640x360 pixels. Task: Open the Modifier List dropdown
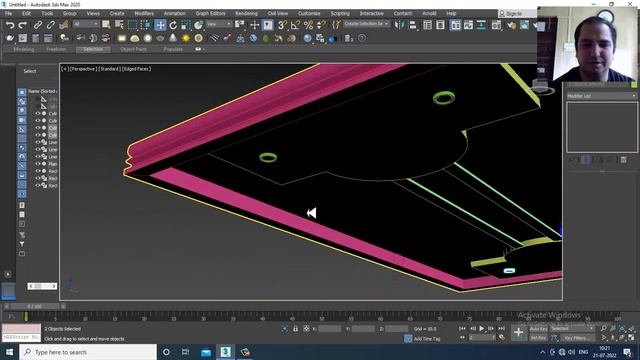point(602,96)
